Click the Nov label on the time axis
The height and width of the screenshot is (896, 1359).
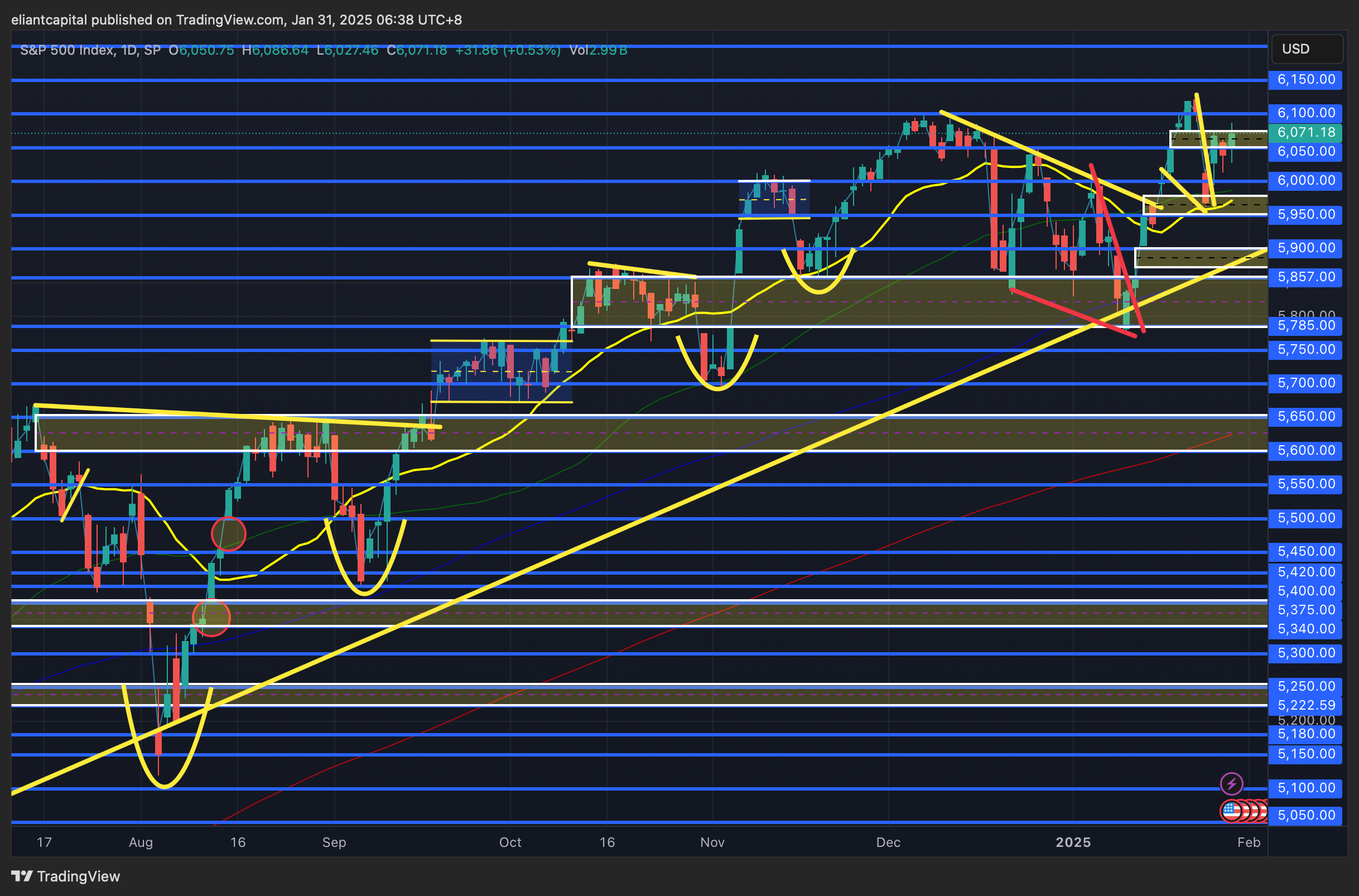[x=712, y=842]
